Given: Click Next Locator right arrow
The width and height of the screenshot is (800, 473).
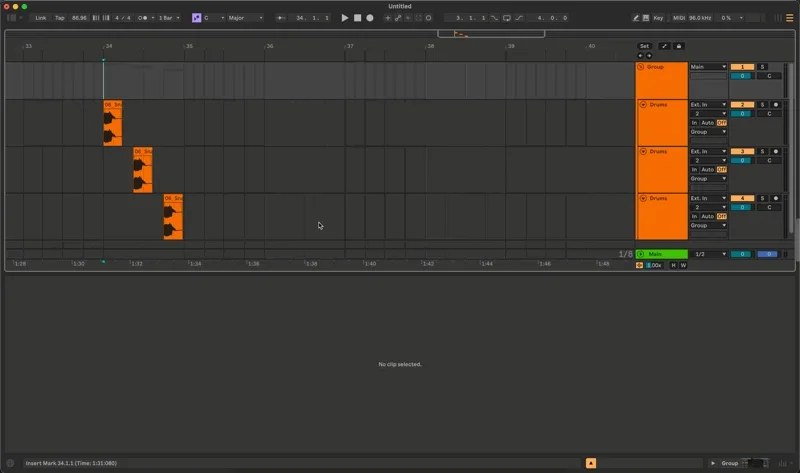Looking at the screenshot, I should (649, 56).
